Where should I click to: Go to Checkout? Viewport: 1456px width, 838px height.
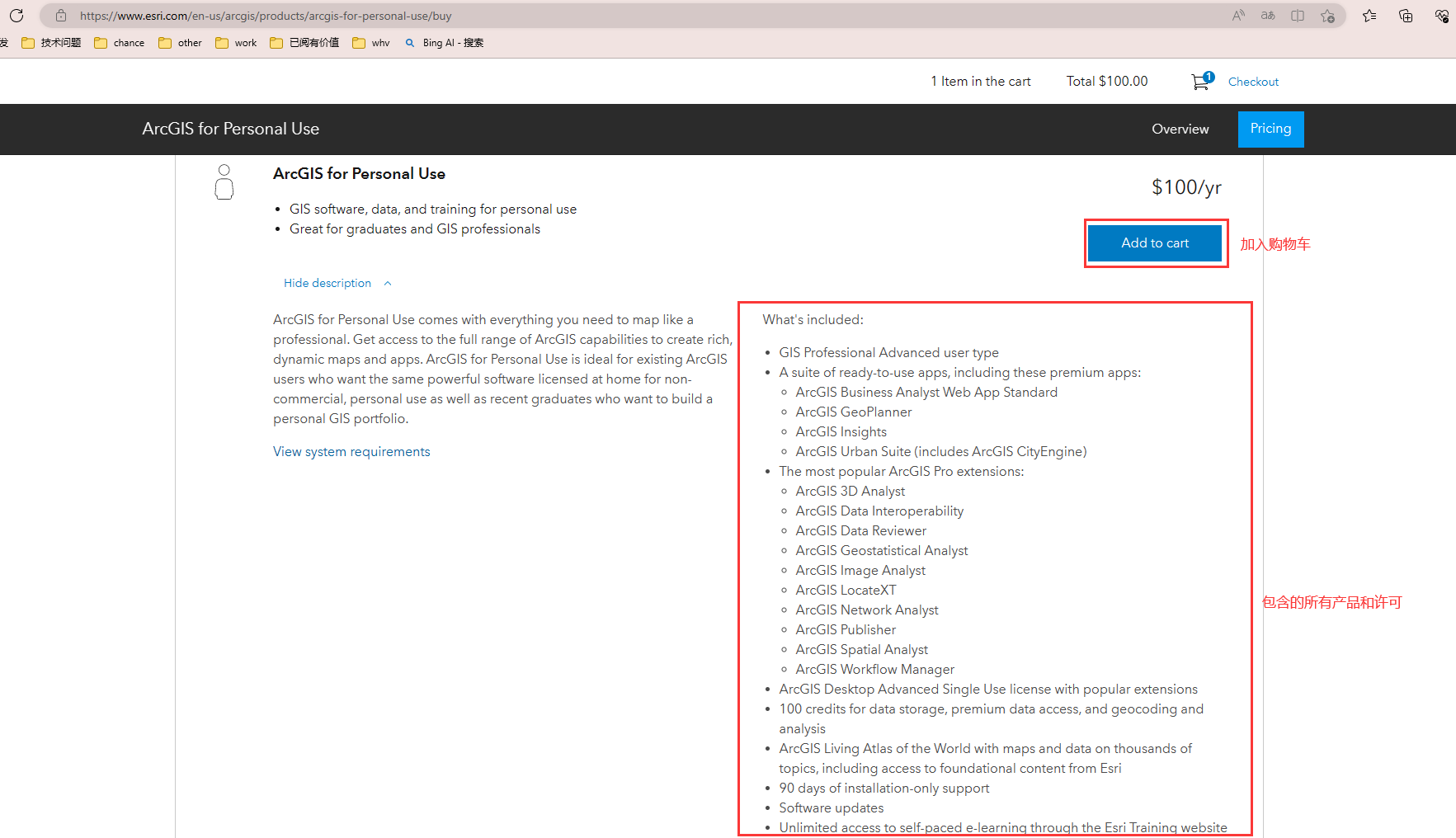pyautogui.click(x=1253, y=81)
